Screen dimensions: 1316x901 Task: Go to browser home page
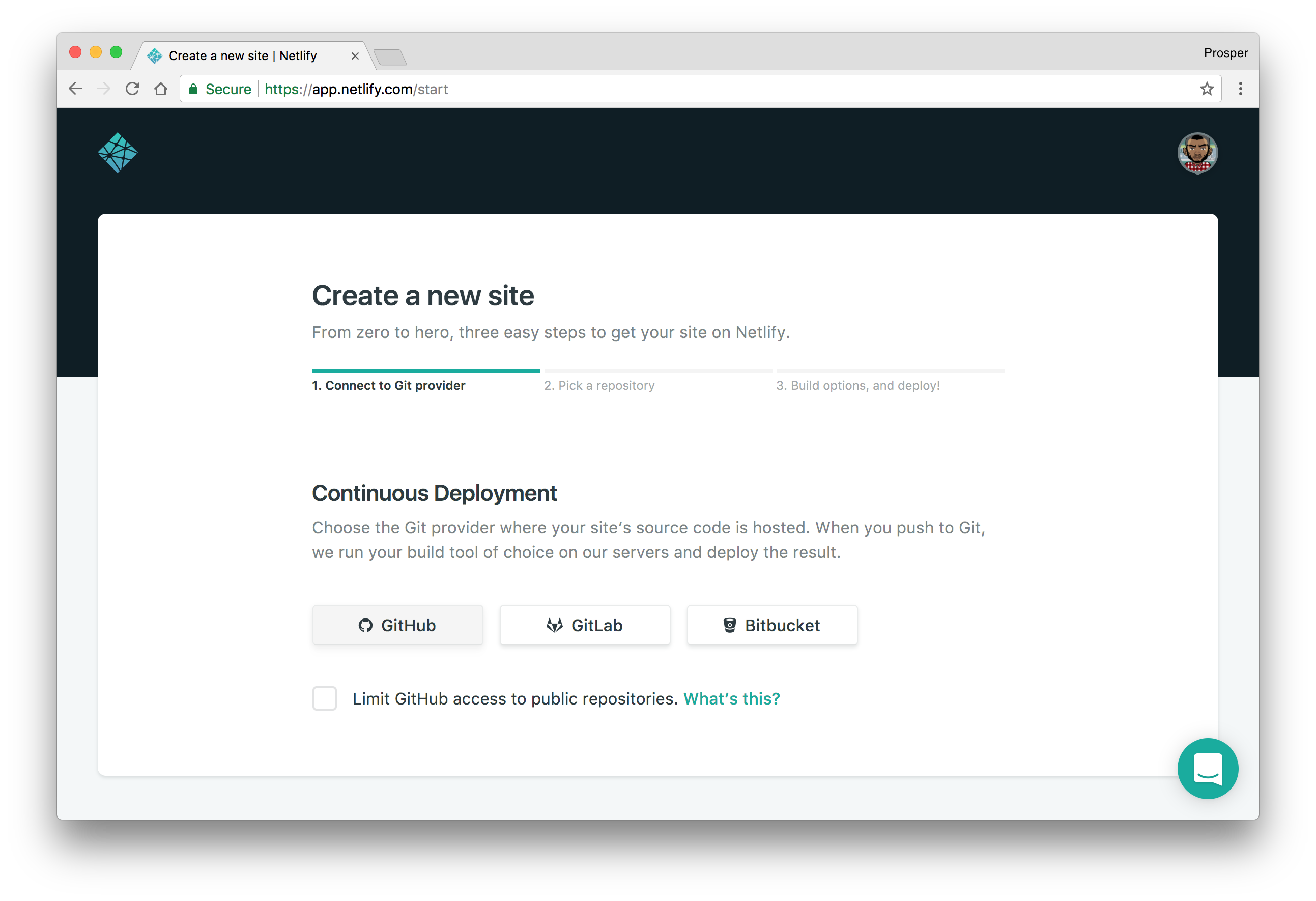click(161, 89)
